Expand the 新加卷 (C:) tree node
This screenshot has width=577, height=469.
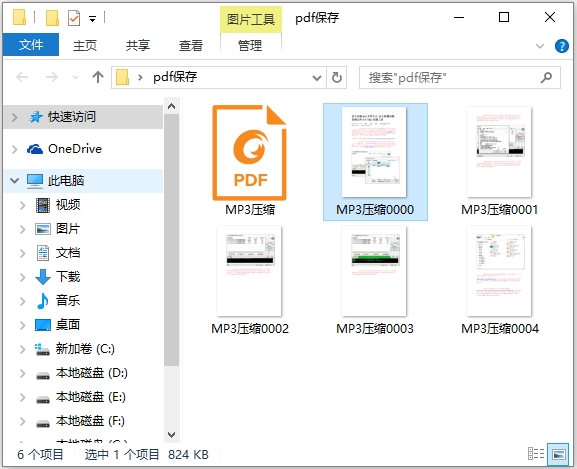pos(22,349)
